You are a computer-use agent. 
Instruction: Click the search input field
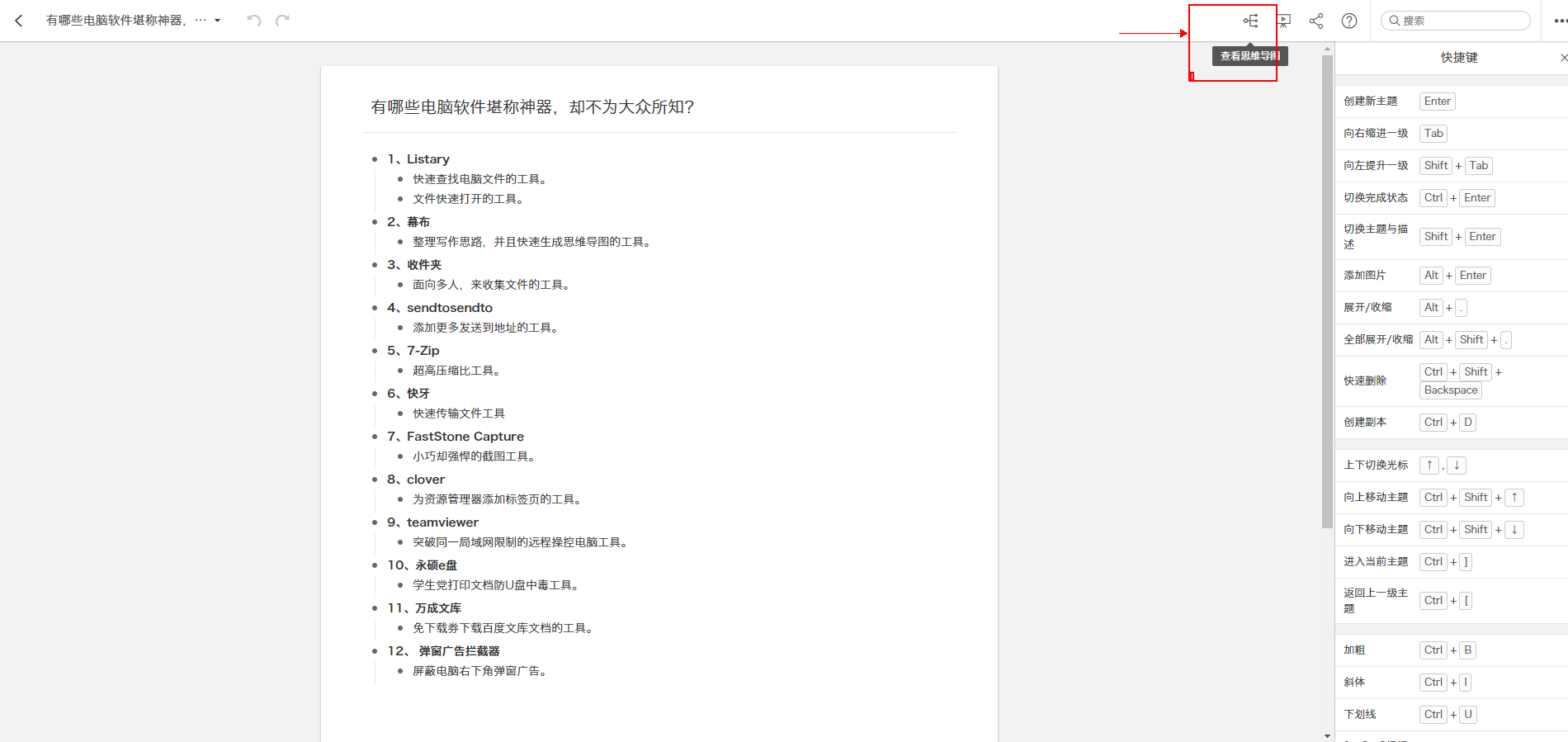coord(1456,21)
